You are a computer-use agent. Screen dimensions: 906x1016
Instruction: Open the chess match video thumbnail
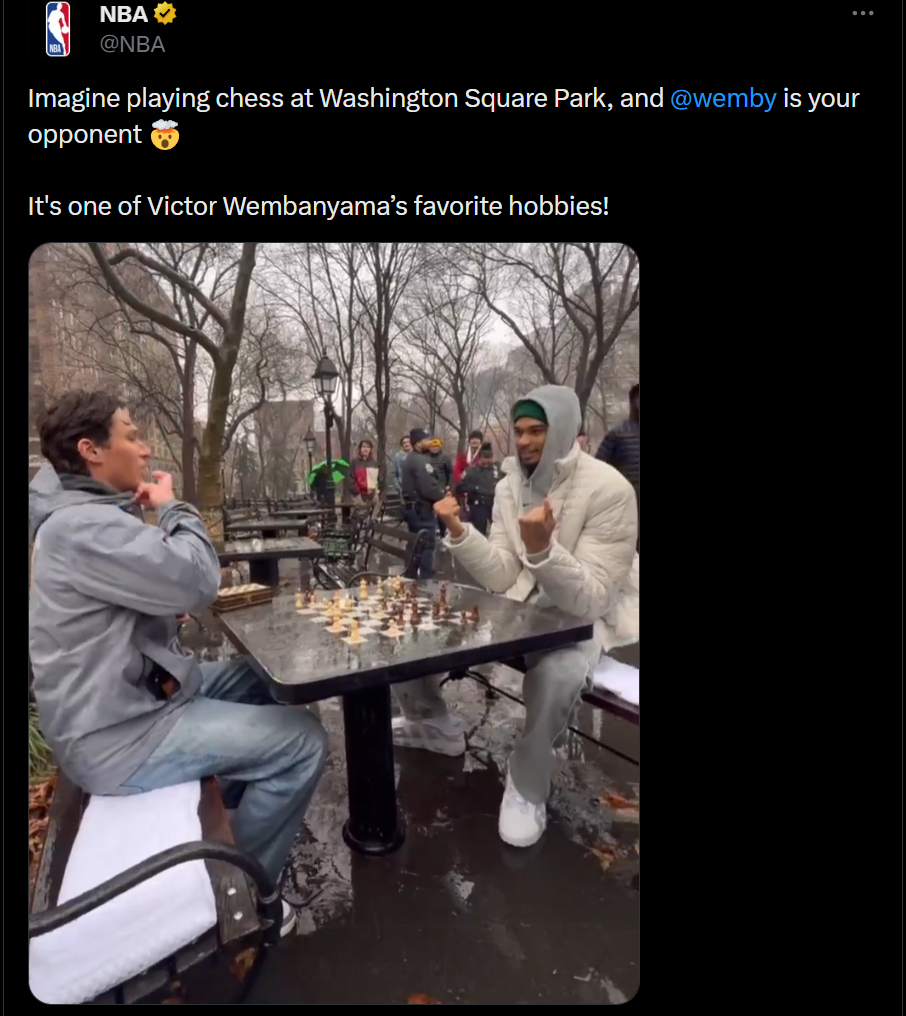pos(334,623)
